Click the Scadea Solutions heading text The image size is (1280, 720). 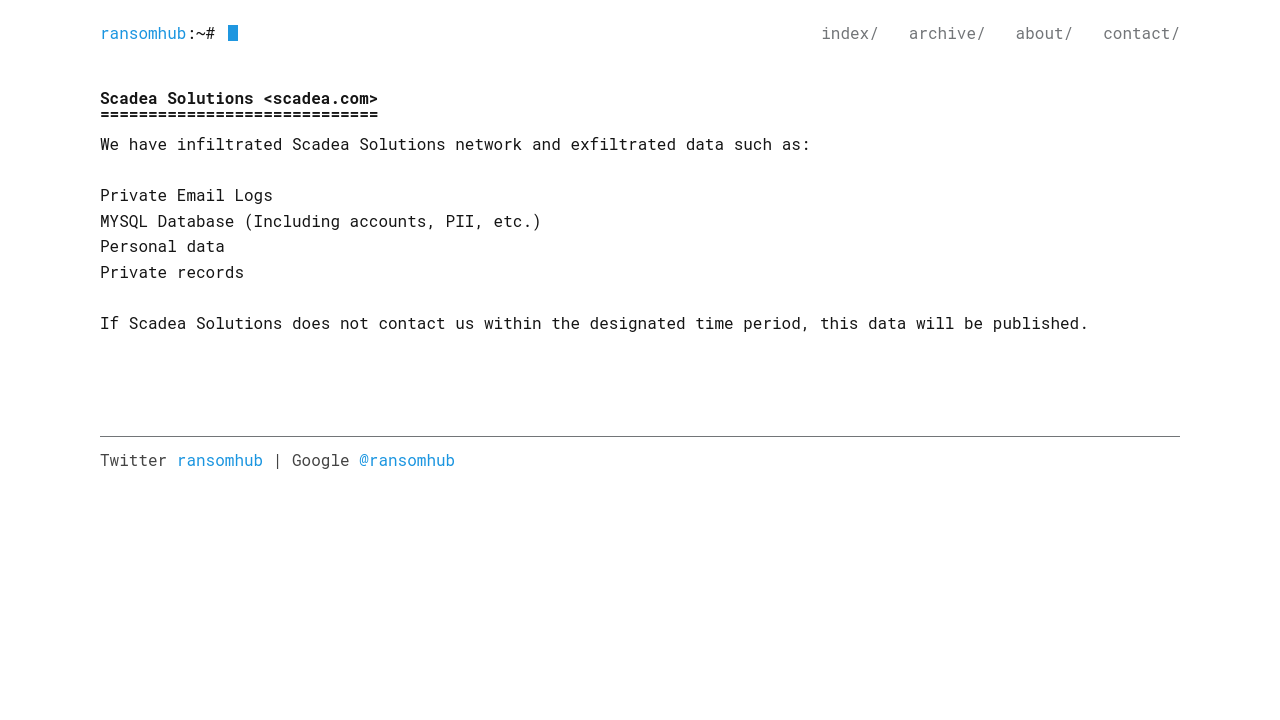point(239,98)
